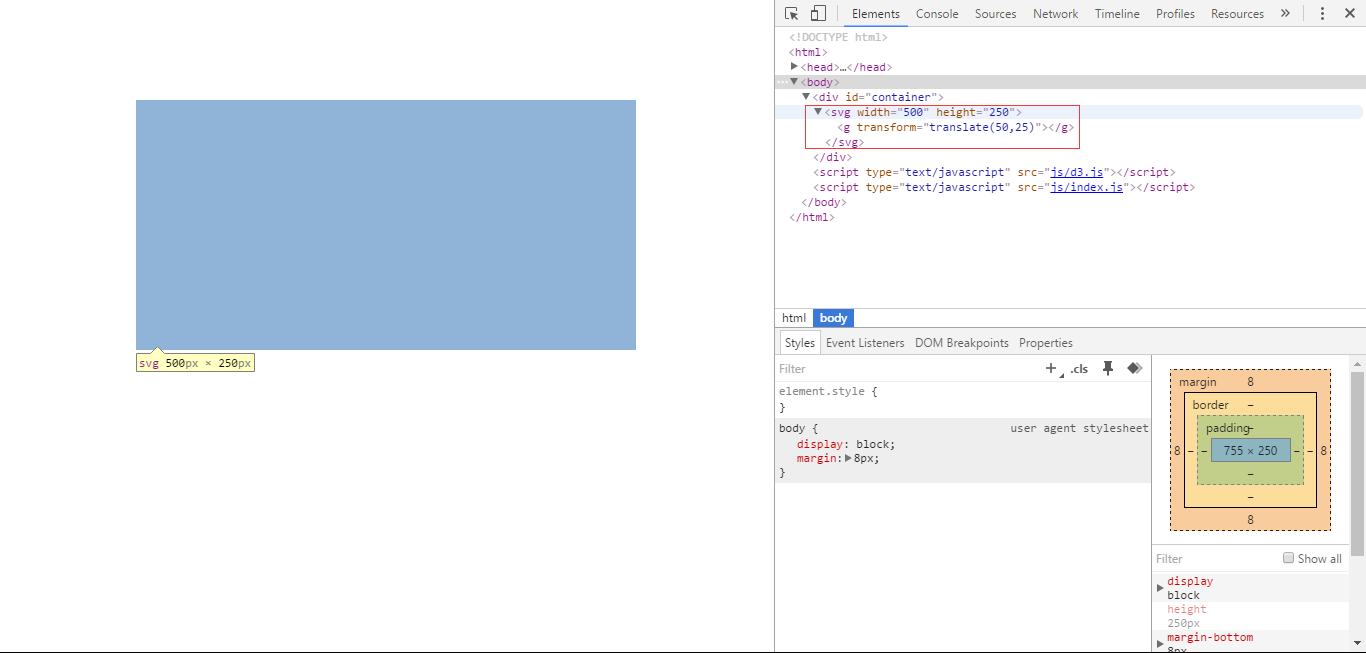The image size is (1366, 653).
Task: Close the DevTools panel
Action: (1349, 13)
